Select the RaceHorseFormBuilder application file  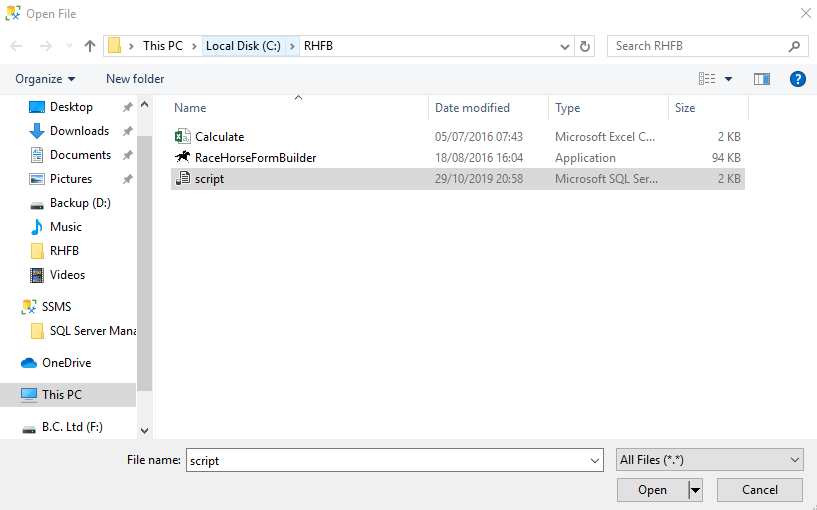[x=255, y=158]
